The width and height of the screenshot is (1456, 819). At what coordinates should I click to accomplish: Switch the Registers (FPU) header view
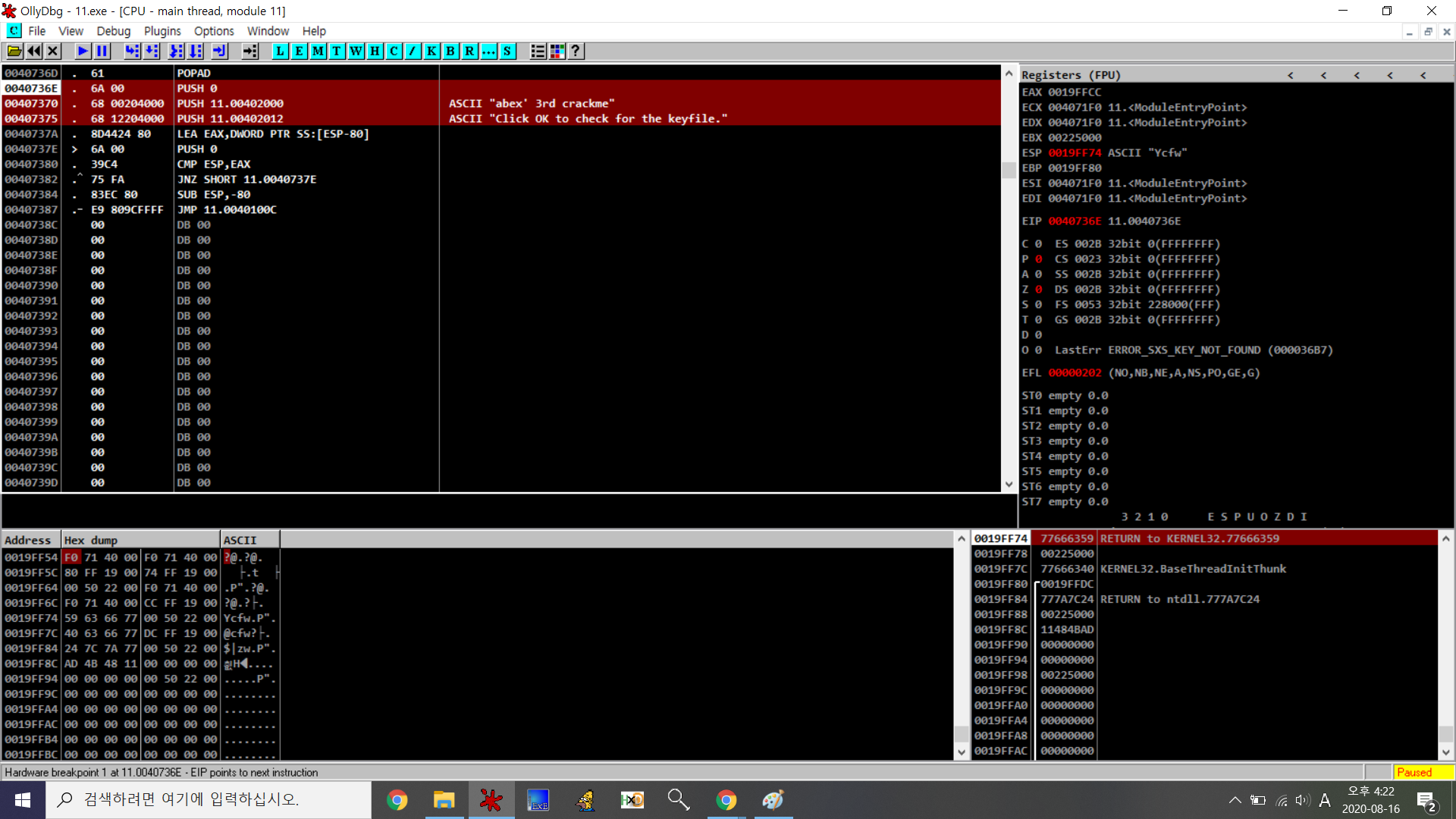[x=1070, y=75]
